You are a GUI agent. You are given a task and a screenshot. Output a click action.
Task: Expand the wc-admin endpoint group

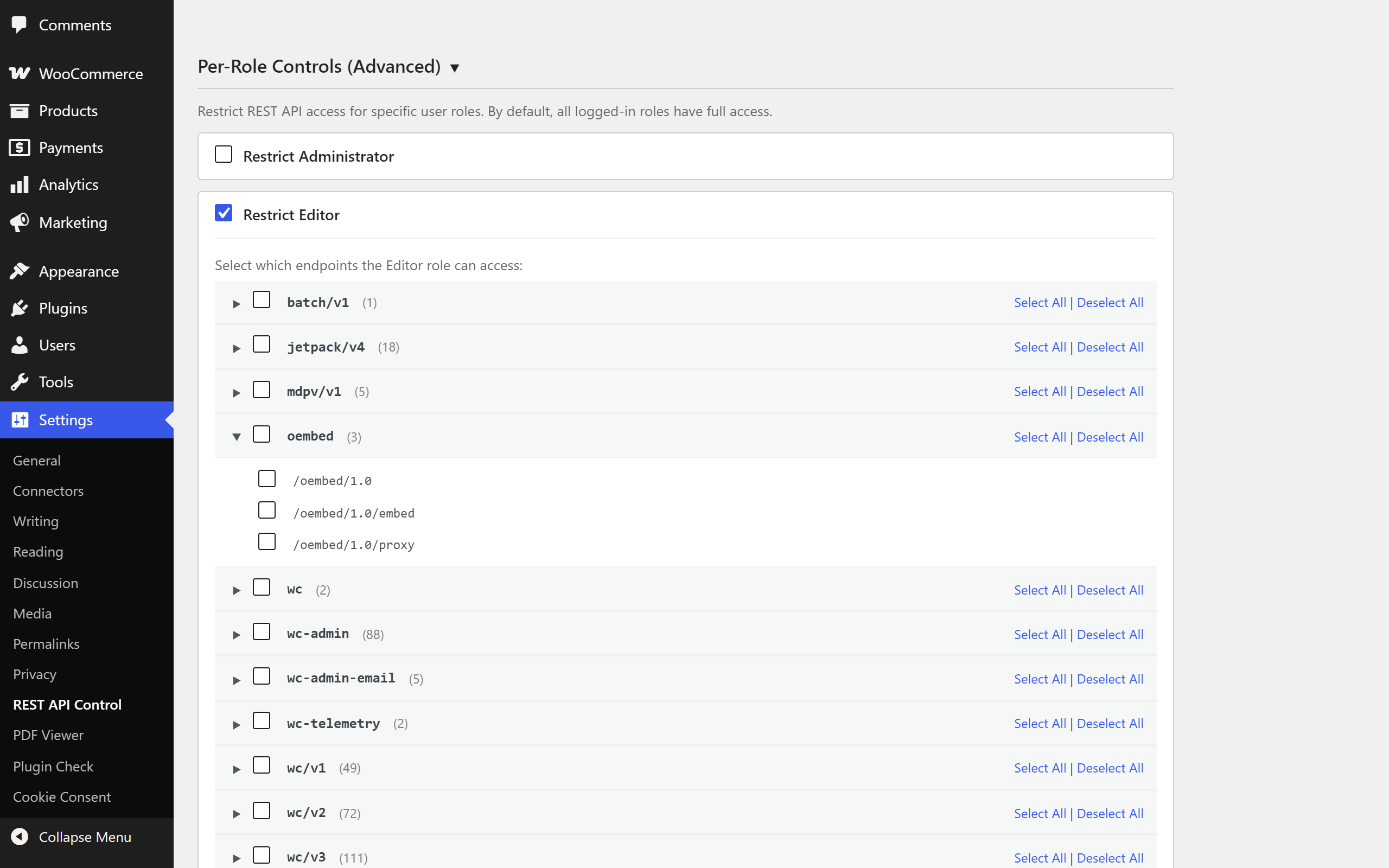click(x=236, y=635)
